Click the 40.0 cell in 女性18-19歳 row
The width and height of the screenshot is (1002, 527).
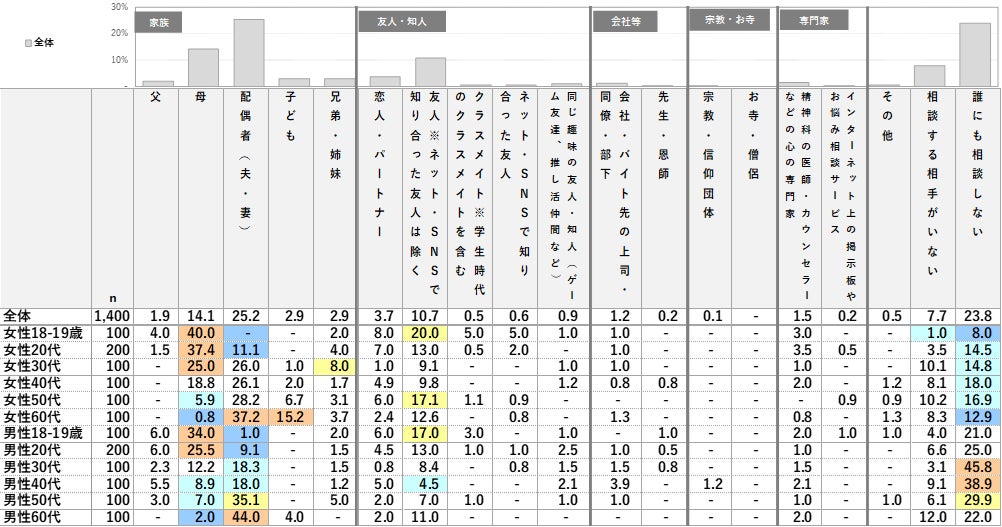coord(201,333)
